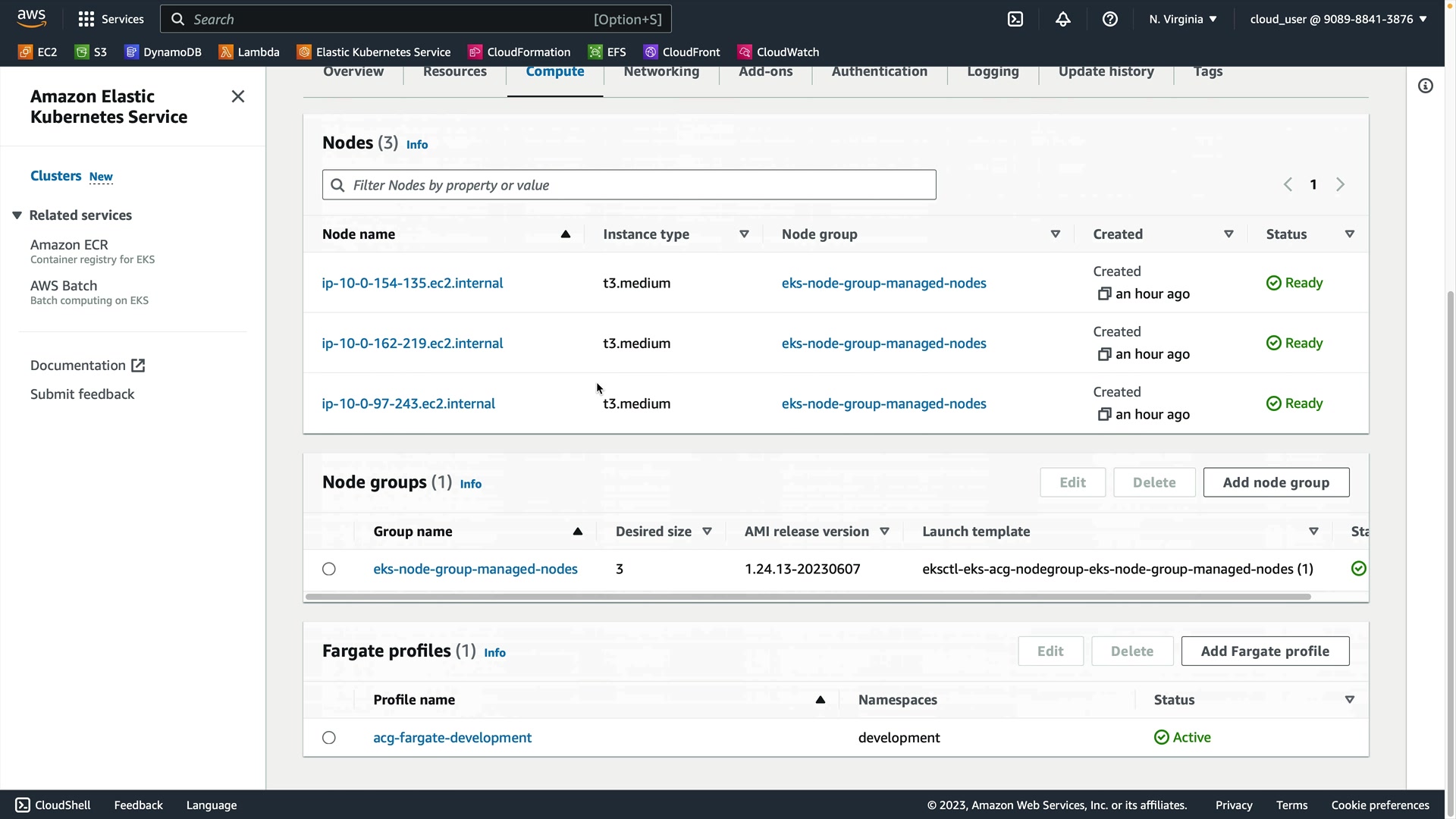1456x819 pixels.
Task: Click the Add node group button
Action: tap(1276, 482)
